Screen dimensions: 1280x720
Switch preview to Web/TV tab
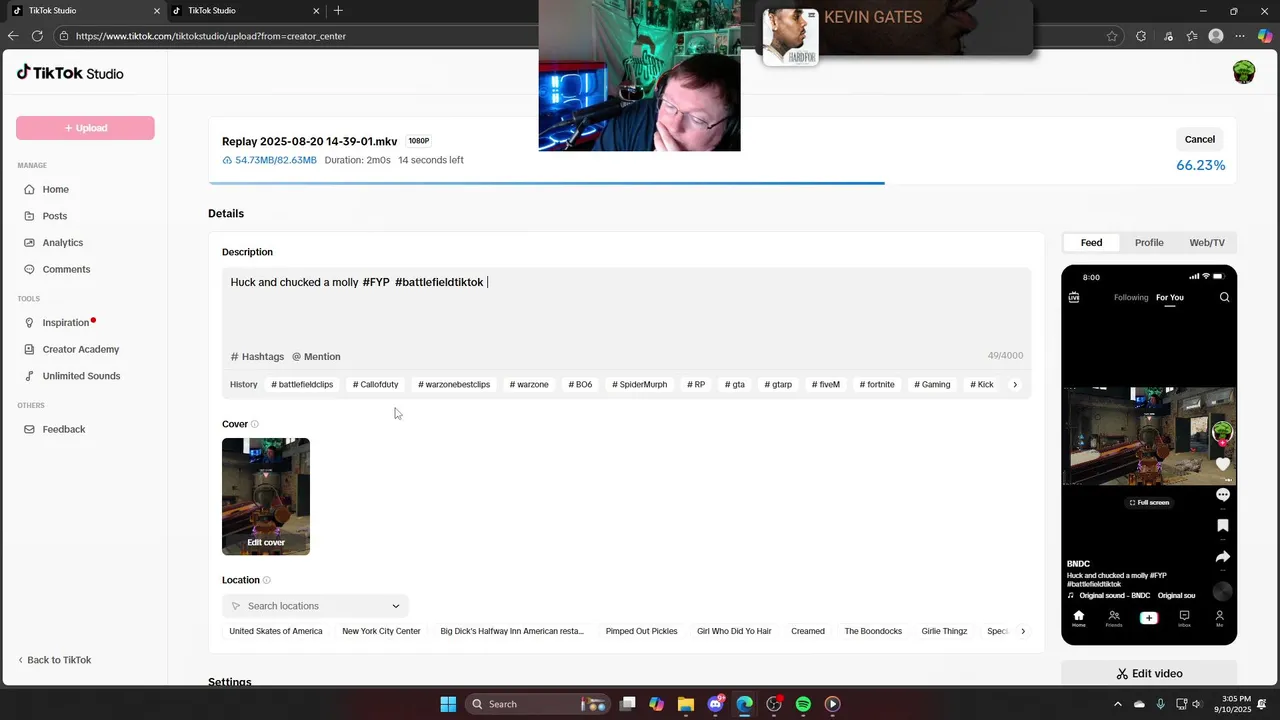point(1207,243)
